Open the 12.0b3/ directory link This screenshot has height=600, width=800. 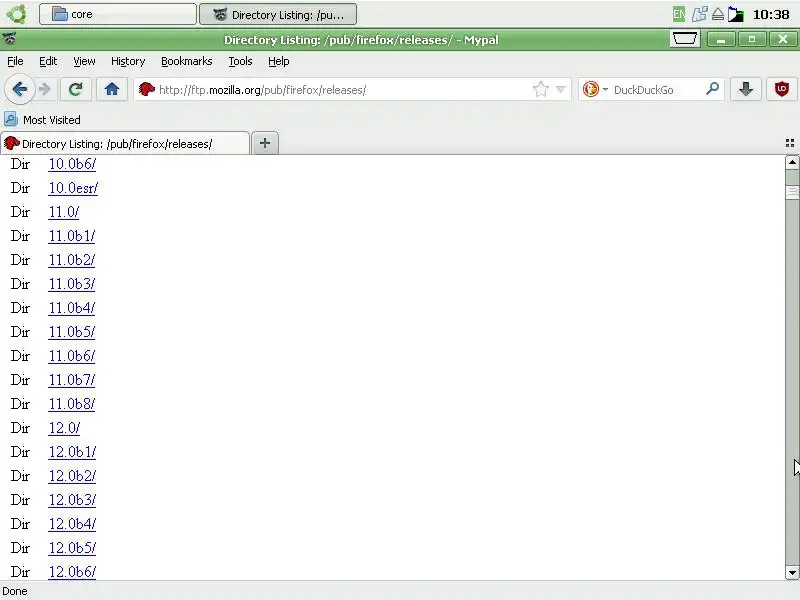click(x=72, y=499)
